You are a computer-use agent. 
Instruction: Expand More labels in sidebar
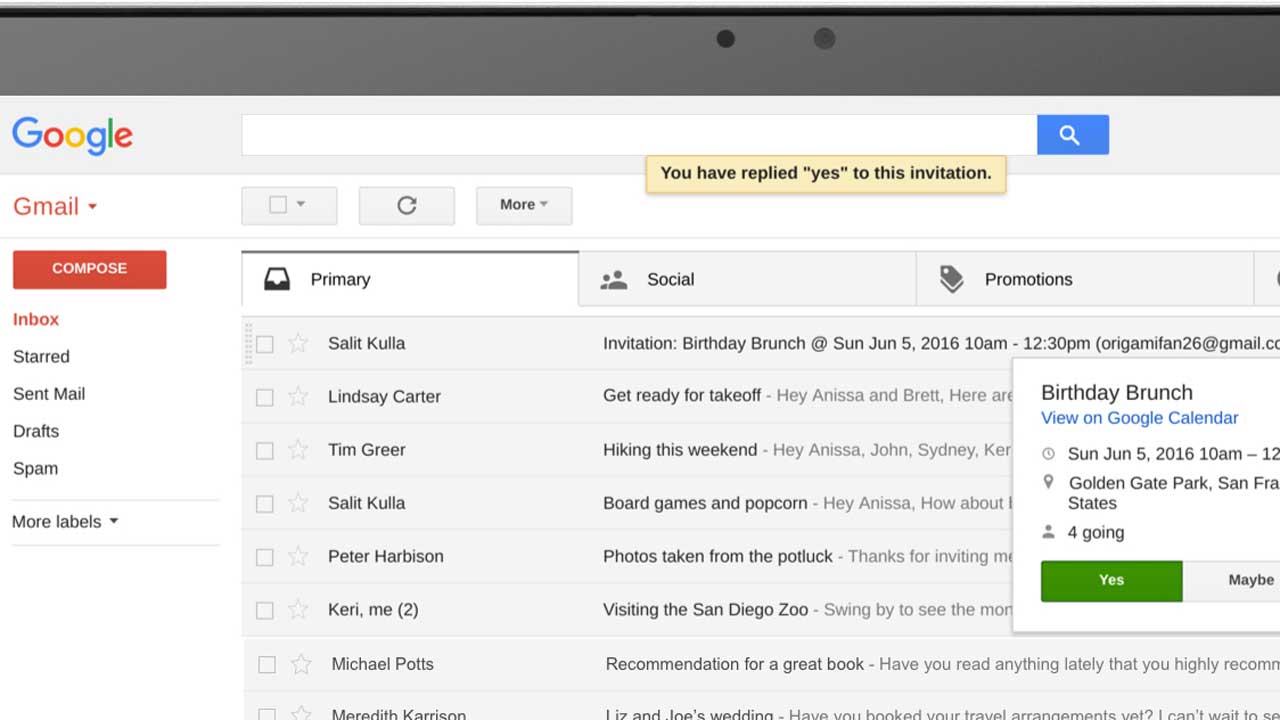(x=65, y=522)
